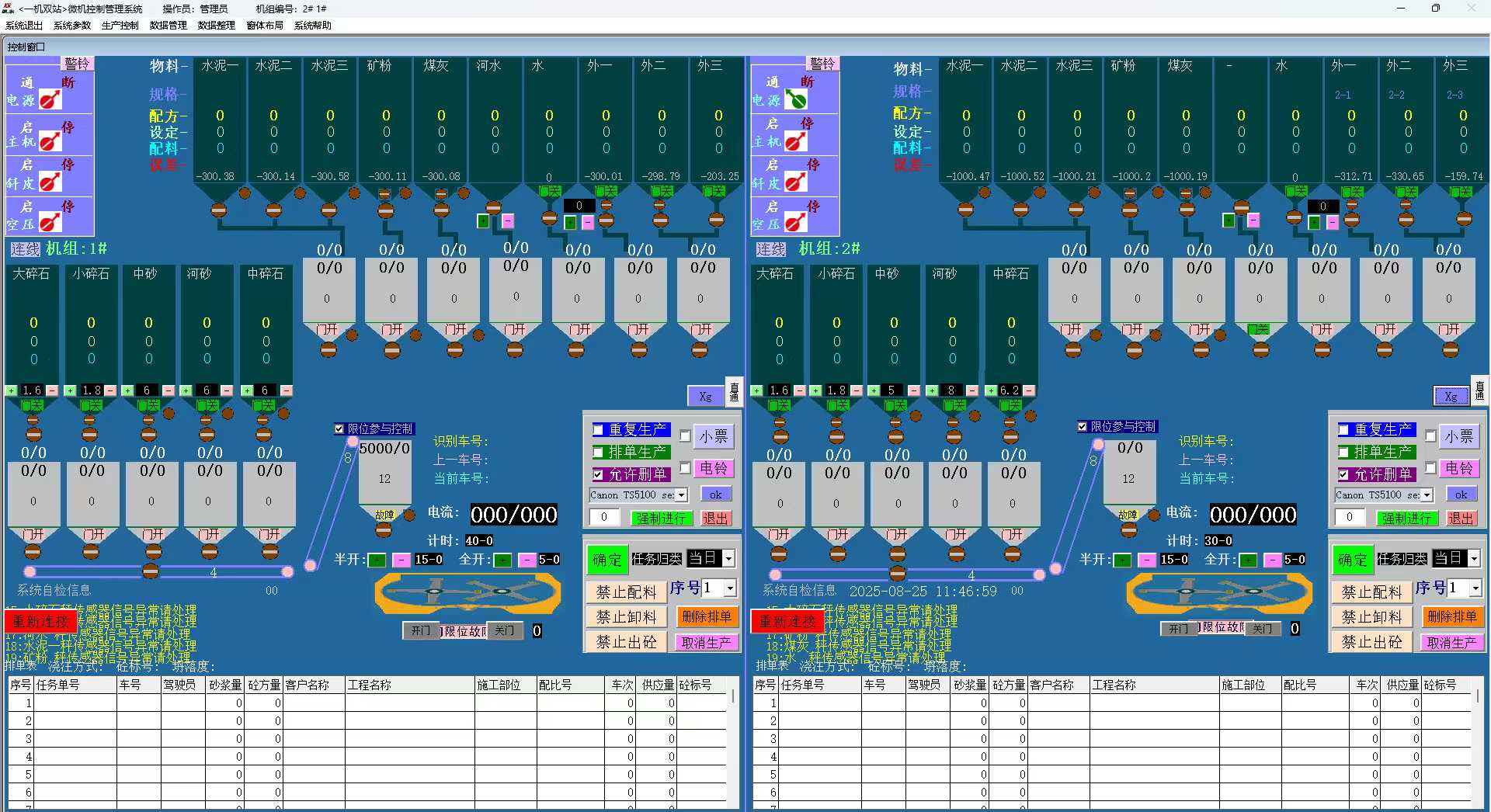This screenshot has width=1491, height=812.
Task: Click unit 1# 半开 green plus button
Action: (x=377, y=560)
